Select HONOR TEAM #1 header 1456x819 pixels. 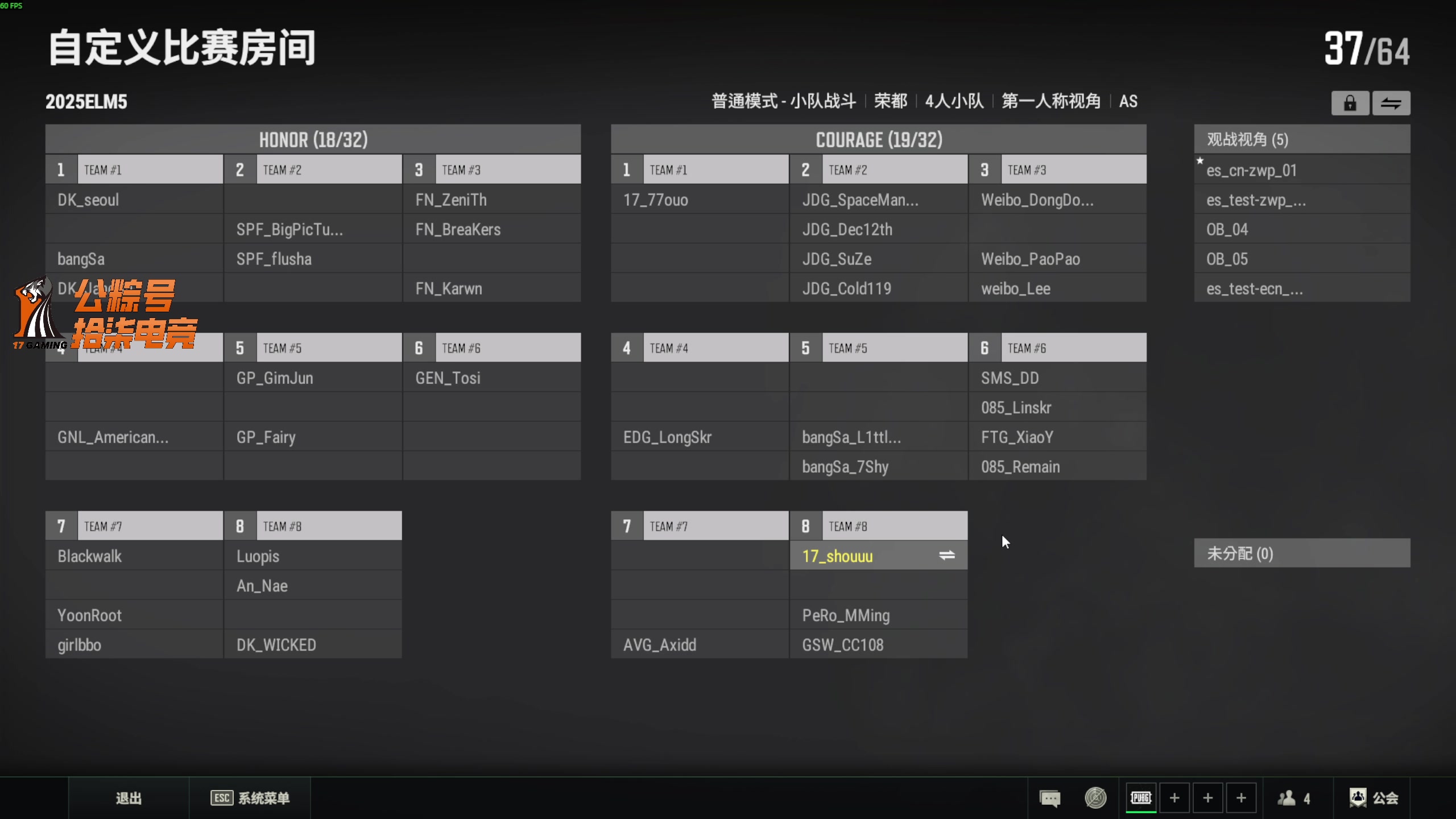[134, 169]
